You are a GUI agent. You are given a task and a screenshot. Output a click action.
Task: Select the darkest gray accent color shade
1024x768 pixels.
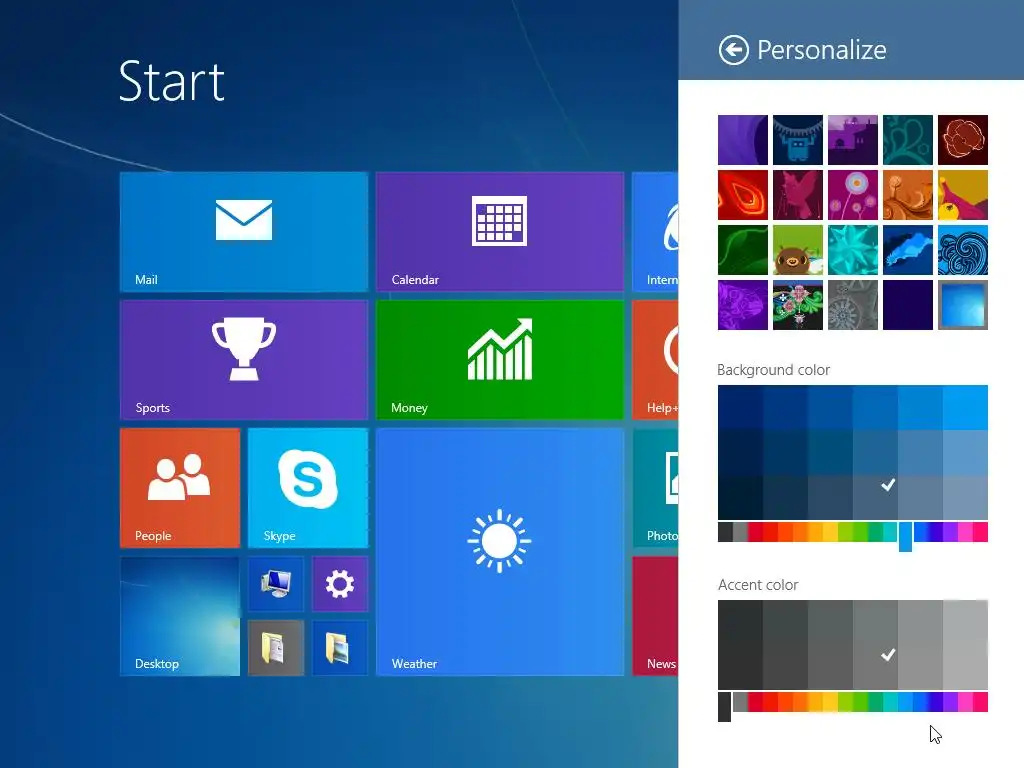pyautogui.click(x=740, y=645)
